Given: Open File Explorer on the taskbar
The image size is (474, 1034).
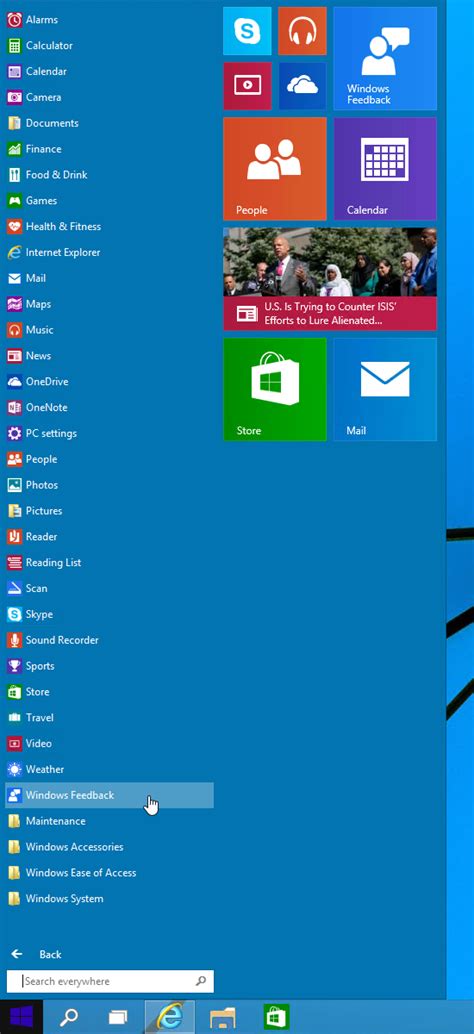Looking at the screenshot, I should tap(223, 1017).
